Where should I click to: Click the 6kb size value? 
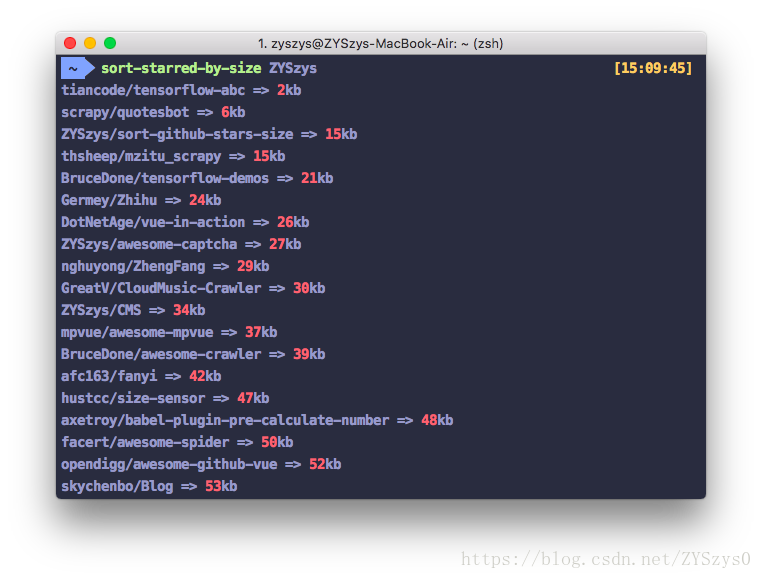pyautogui.click(x=233, y=112)
